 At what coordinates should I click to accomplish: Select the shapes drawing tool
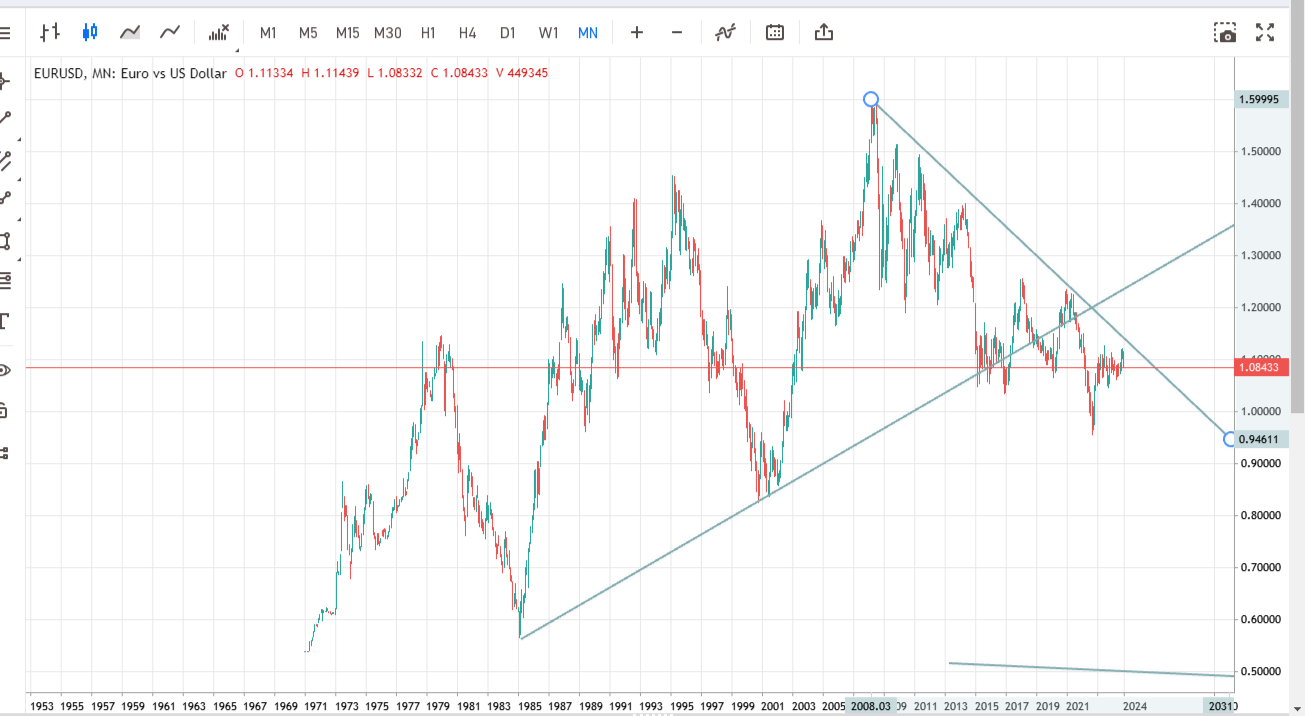click(x=5, y=240)
